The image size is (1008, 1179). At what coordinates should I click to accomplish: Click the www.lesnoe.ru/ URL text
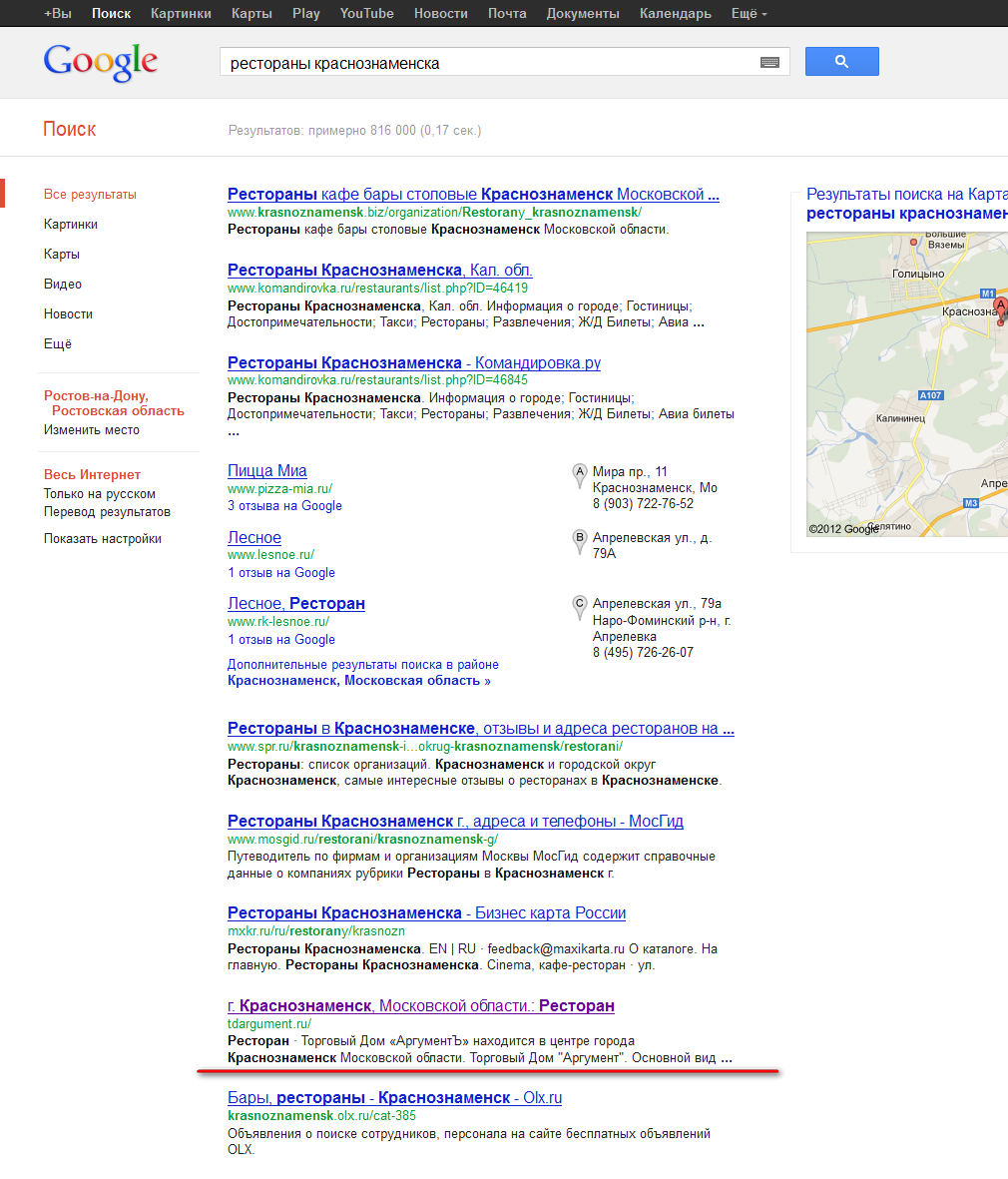[270, 555]
